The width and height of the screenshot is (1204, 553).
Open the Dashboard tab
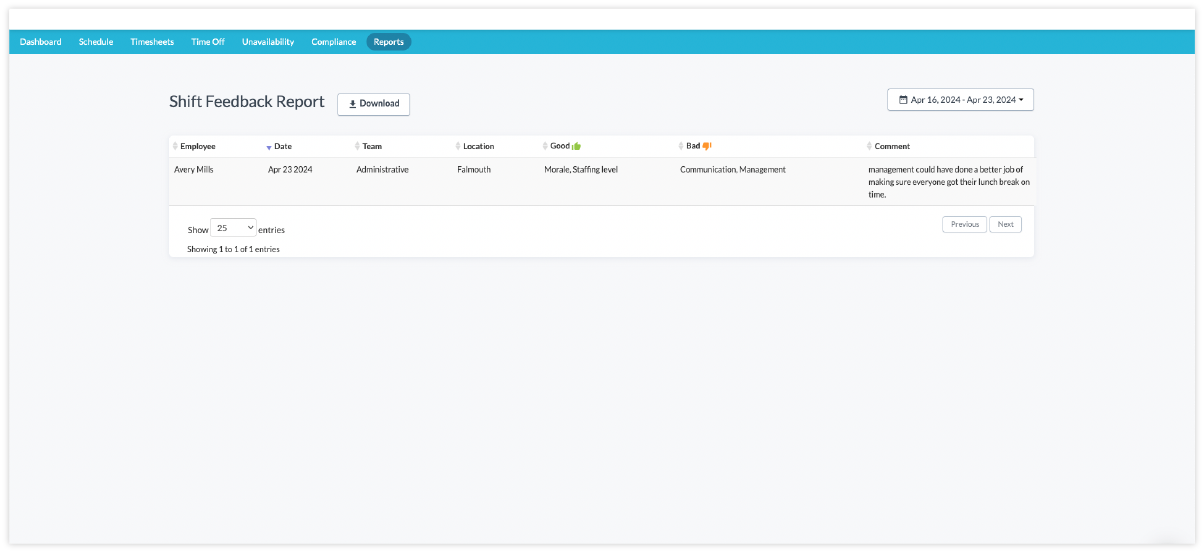point(41,42)
